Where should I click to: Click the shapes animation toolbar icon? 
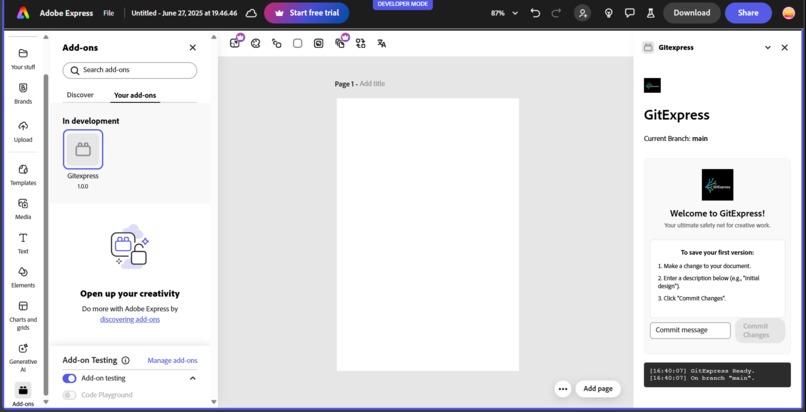point(277,44)
